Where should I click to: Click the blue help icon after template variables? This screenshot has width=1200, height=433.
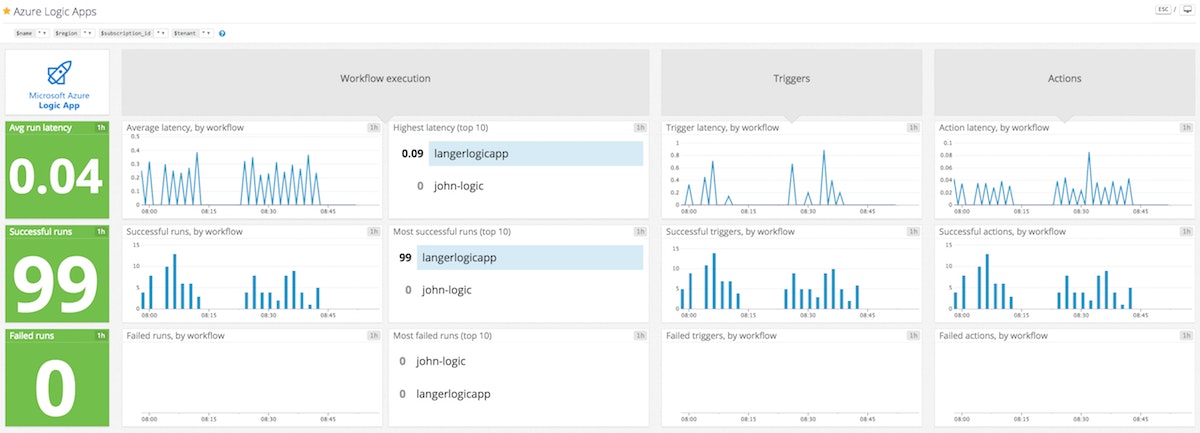coord(222,33)
